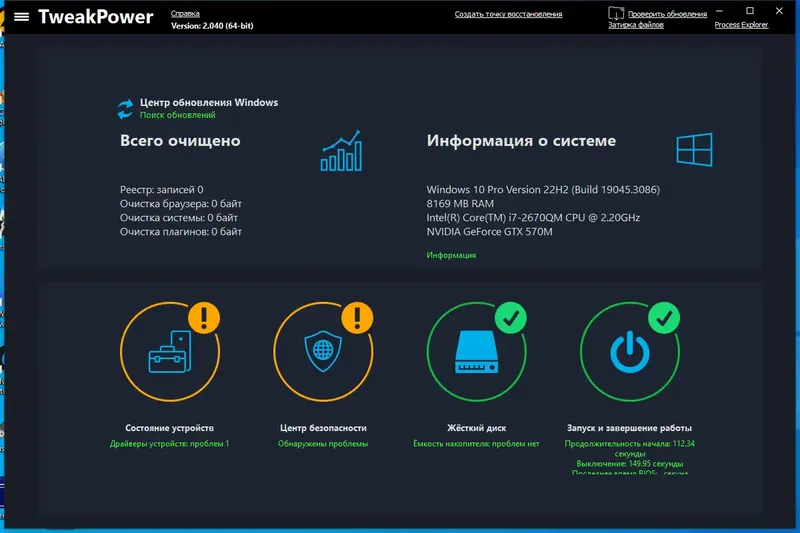800x533 pixels.
Task: Click Ёмкость накопителя: проблем нет link
Action: coord(476,444)
